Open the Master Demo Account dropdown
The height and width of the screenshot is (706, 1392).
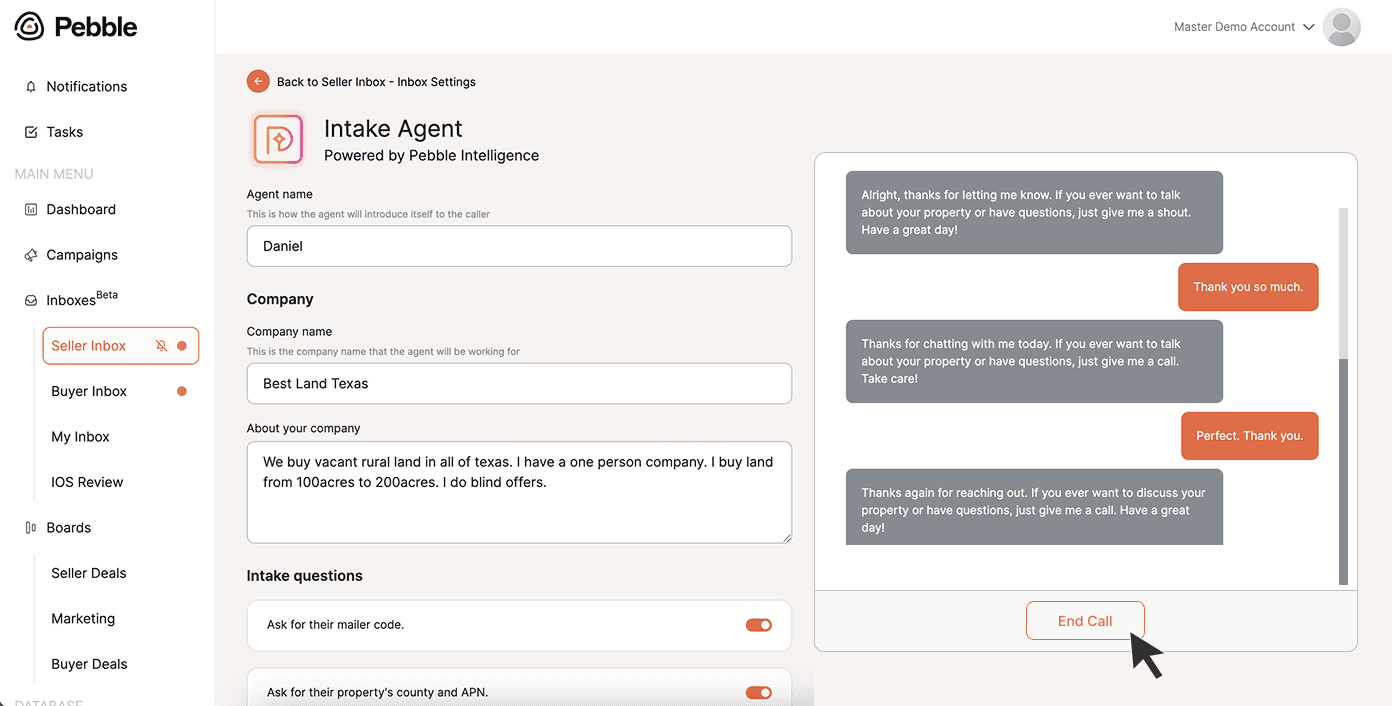[x=1244, y=27]
